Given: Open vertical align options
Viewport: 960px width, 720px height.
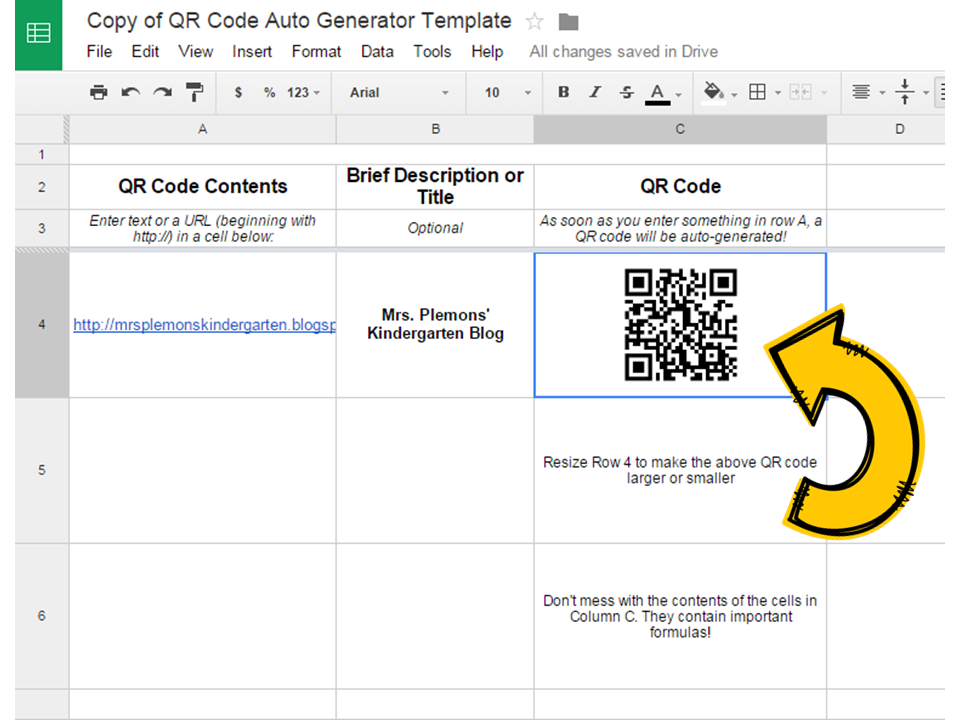Looking at the screenshot, I should click(x=904, y=92).
